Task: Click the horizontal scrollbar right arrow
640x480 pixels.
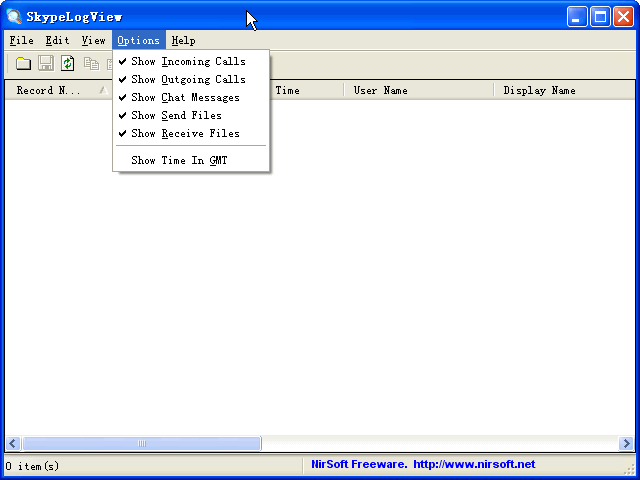Action: [x=626, y=443]
